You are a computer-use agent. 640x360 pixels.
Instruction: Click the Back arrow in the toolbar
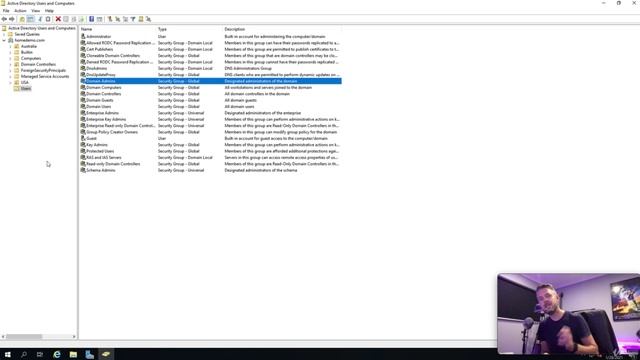(x=4, y=19)
